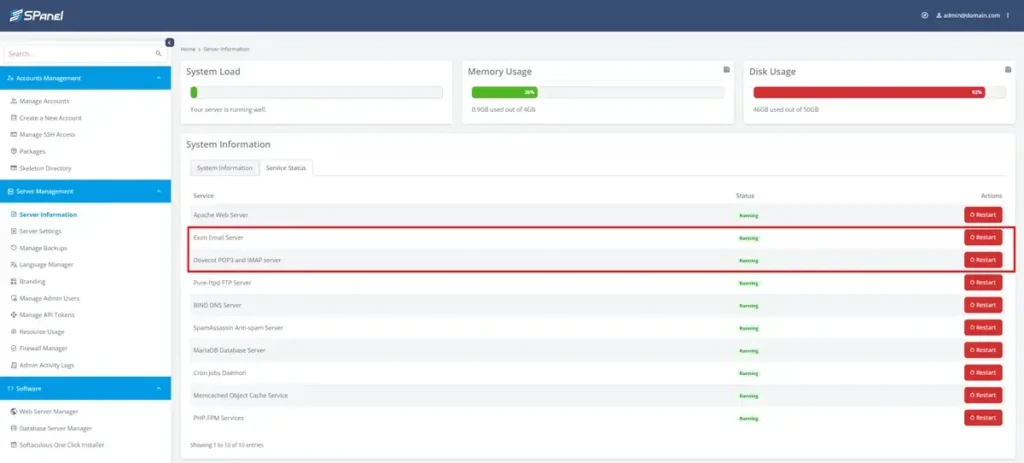Image resolution: width=1024 pixels, height=463 pixels.
Task: Click Running badge for Apache Web Server
Action: coord(748,216)
